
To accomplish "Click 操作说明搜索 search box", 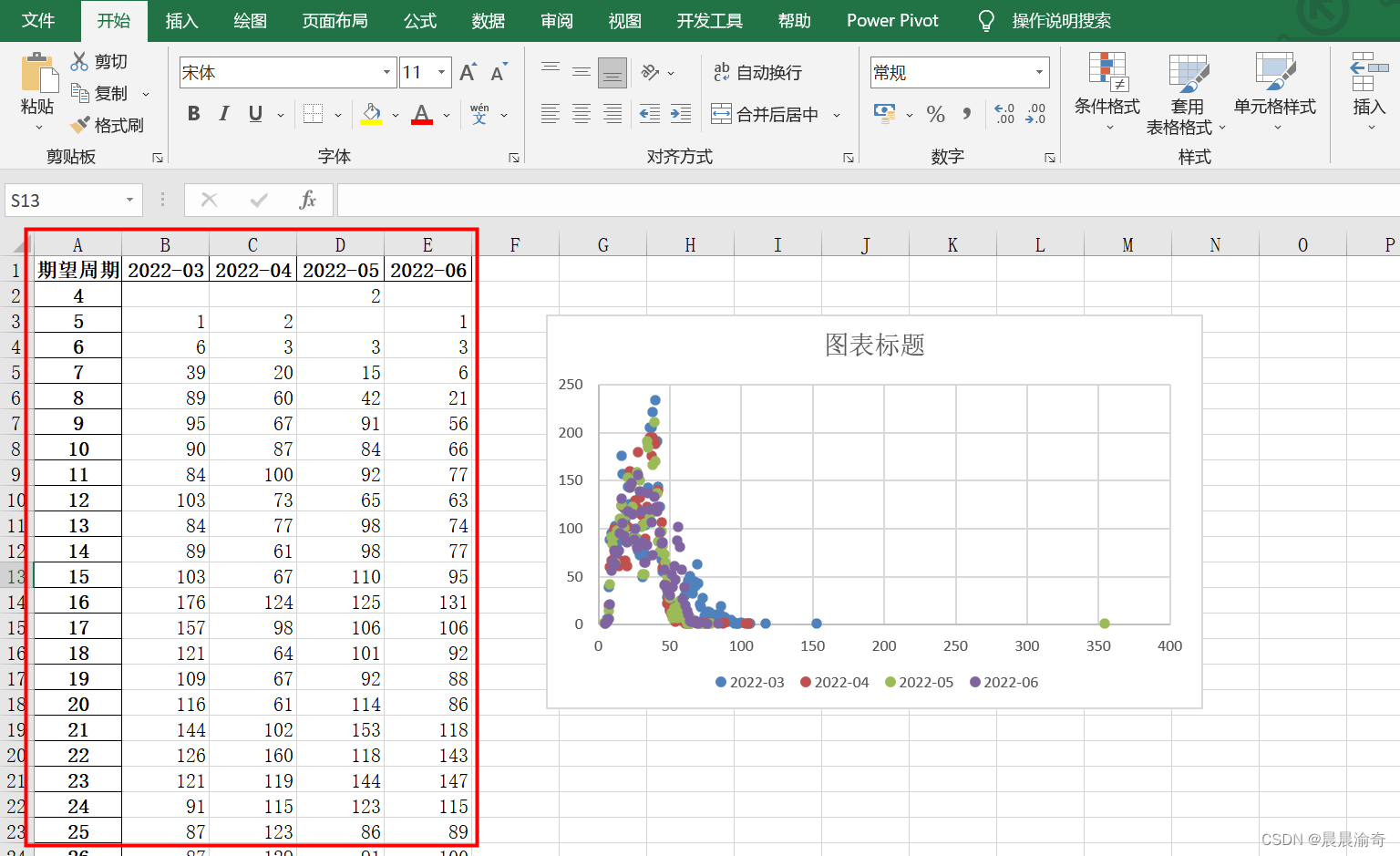I will [1061, 21].
